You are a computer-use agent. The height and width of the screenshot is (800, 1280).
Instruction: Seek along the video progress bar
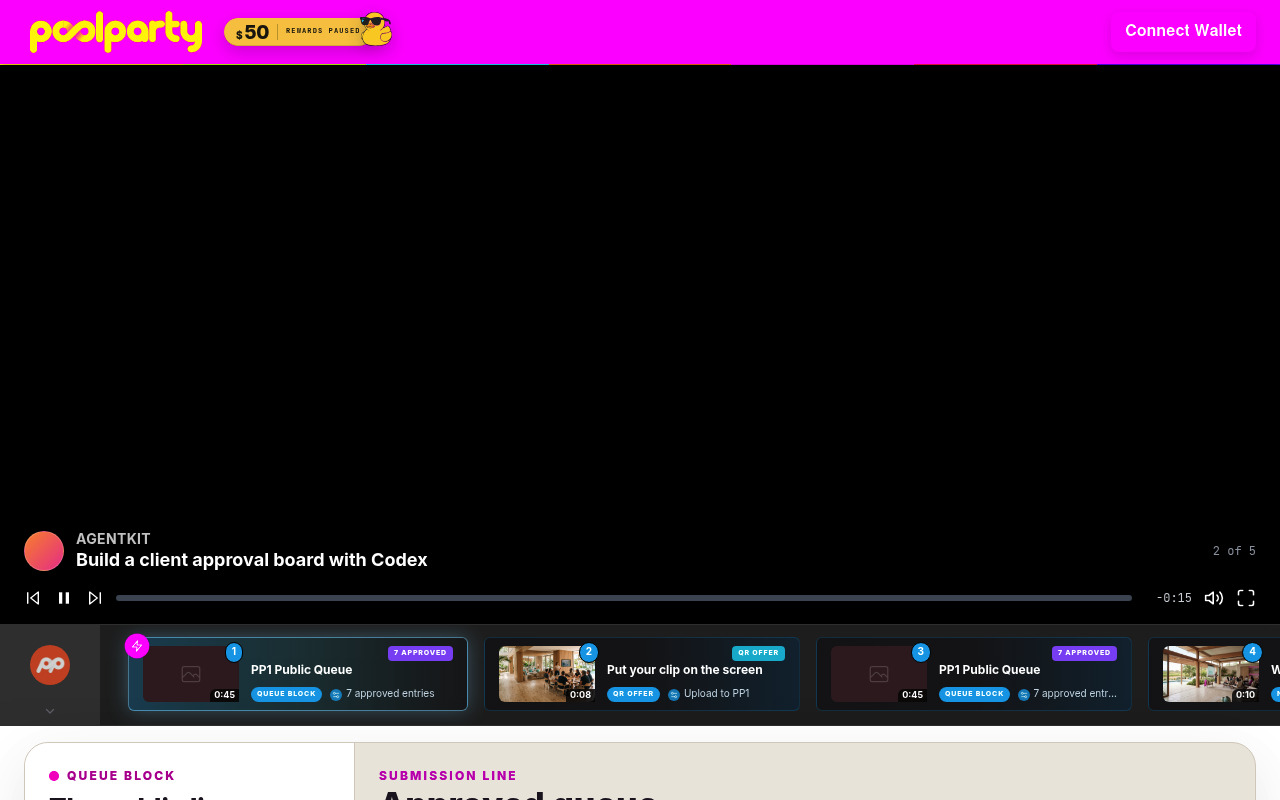pyautogui.click(x=624, y=598)
